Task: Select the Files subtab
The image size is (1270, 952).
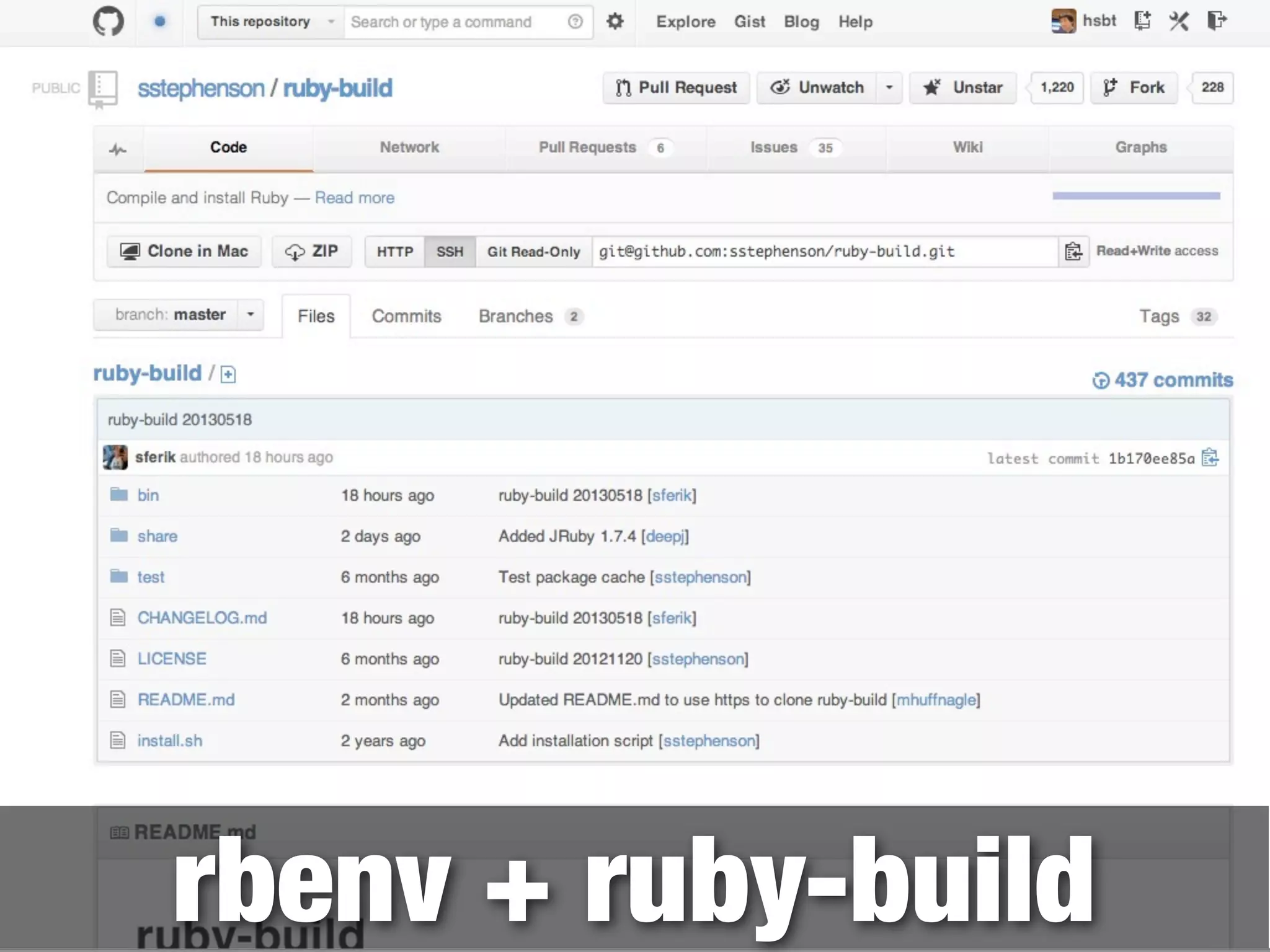Action: 316,316
